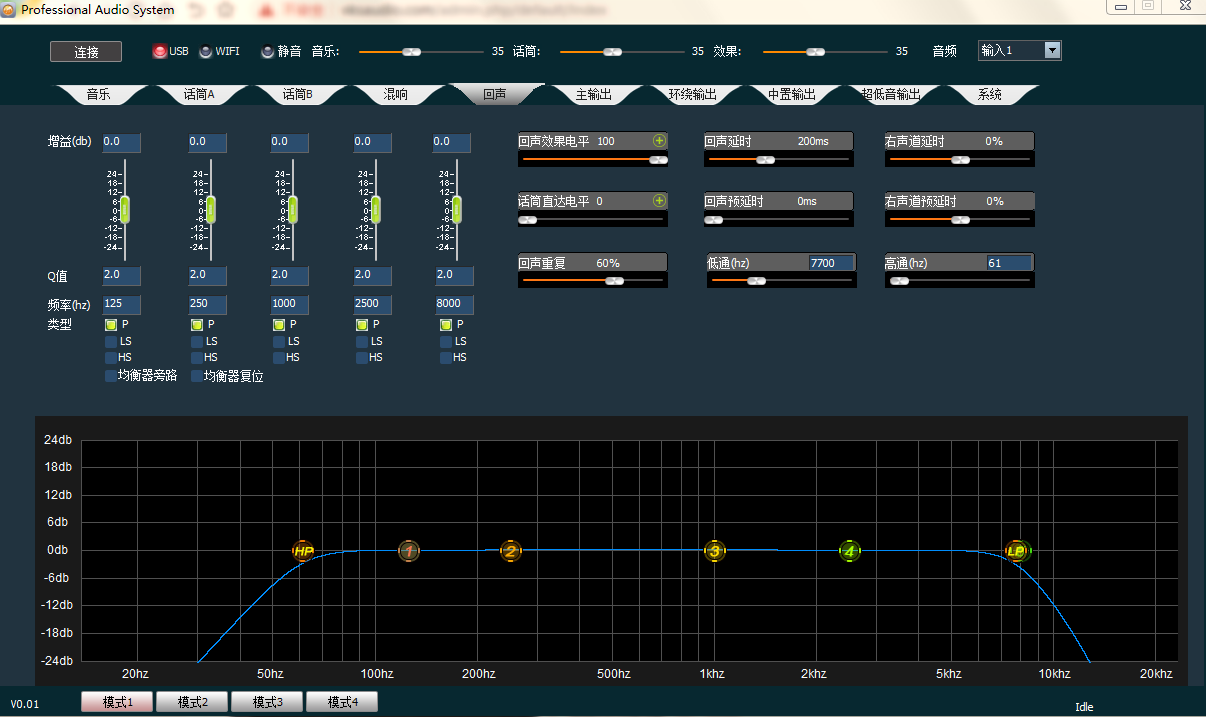
Task: Toggle P type for the 1000 Hz band
Action: pyautogui.click(x=279, y=325)
